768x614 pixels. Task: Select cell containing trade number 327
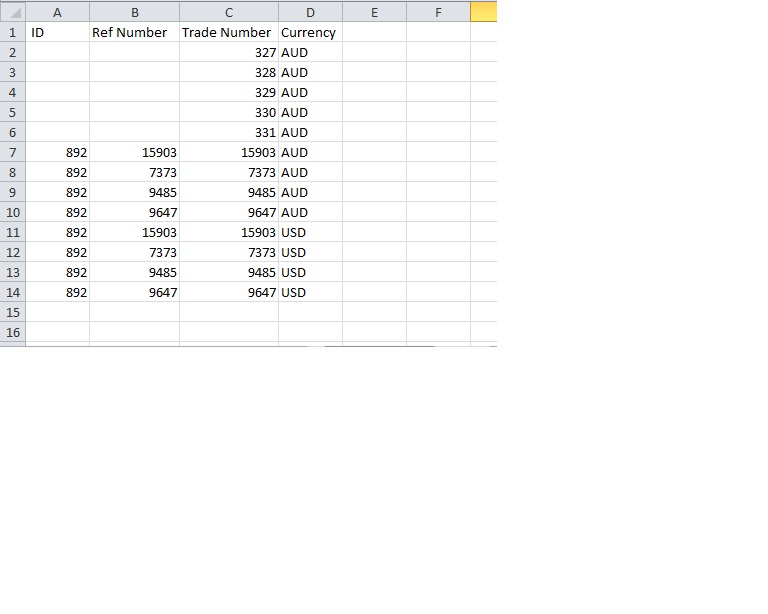click(x=229, y=52)
